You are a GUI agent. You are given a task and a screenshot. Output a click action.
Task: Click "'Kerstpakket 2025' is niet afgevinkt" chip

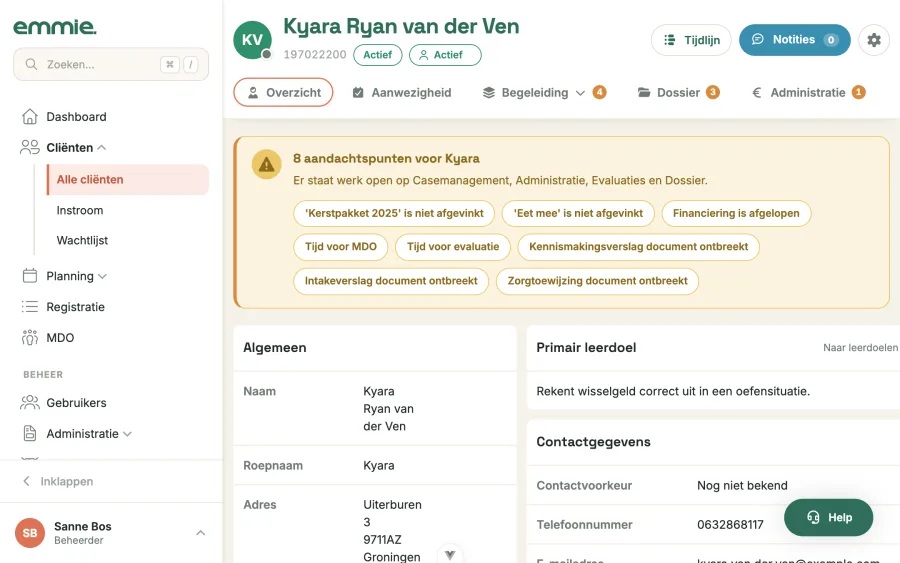click(x=394, y=213)
